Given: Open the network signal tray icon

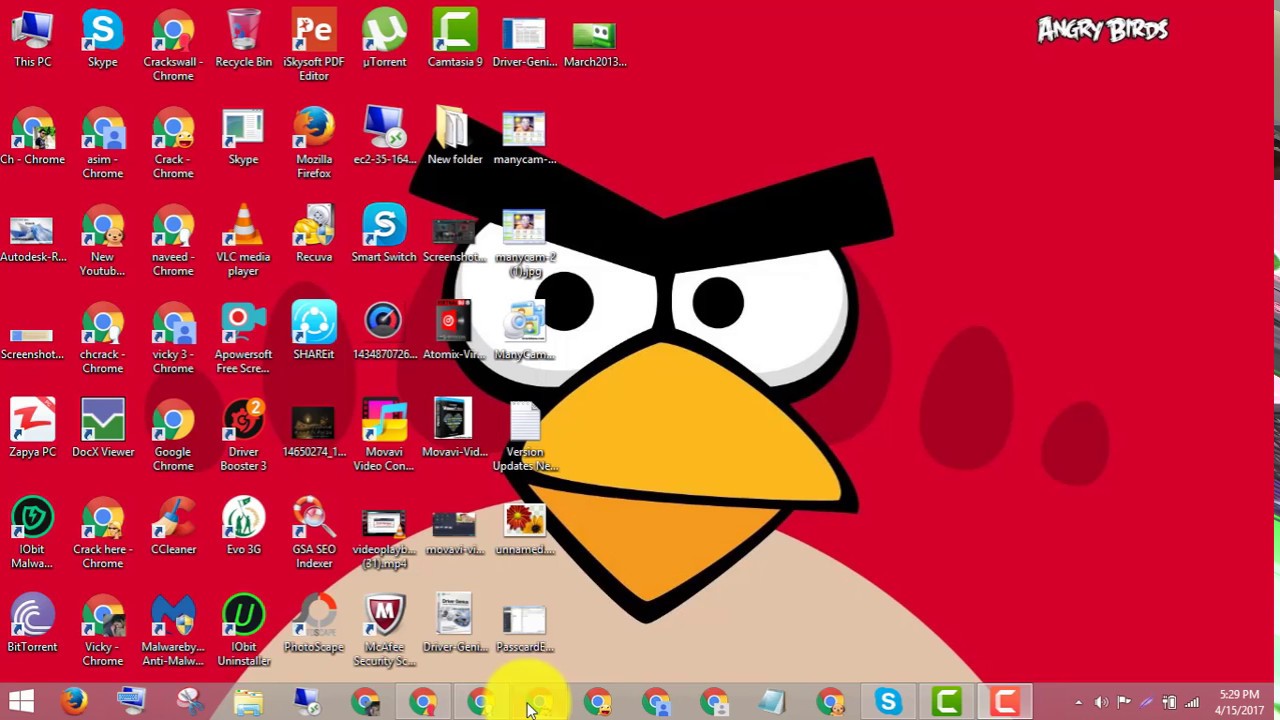Looking at the screenshot, I should click(1192, 703).
